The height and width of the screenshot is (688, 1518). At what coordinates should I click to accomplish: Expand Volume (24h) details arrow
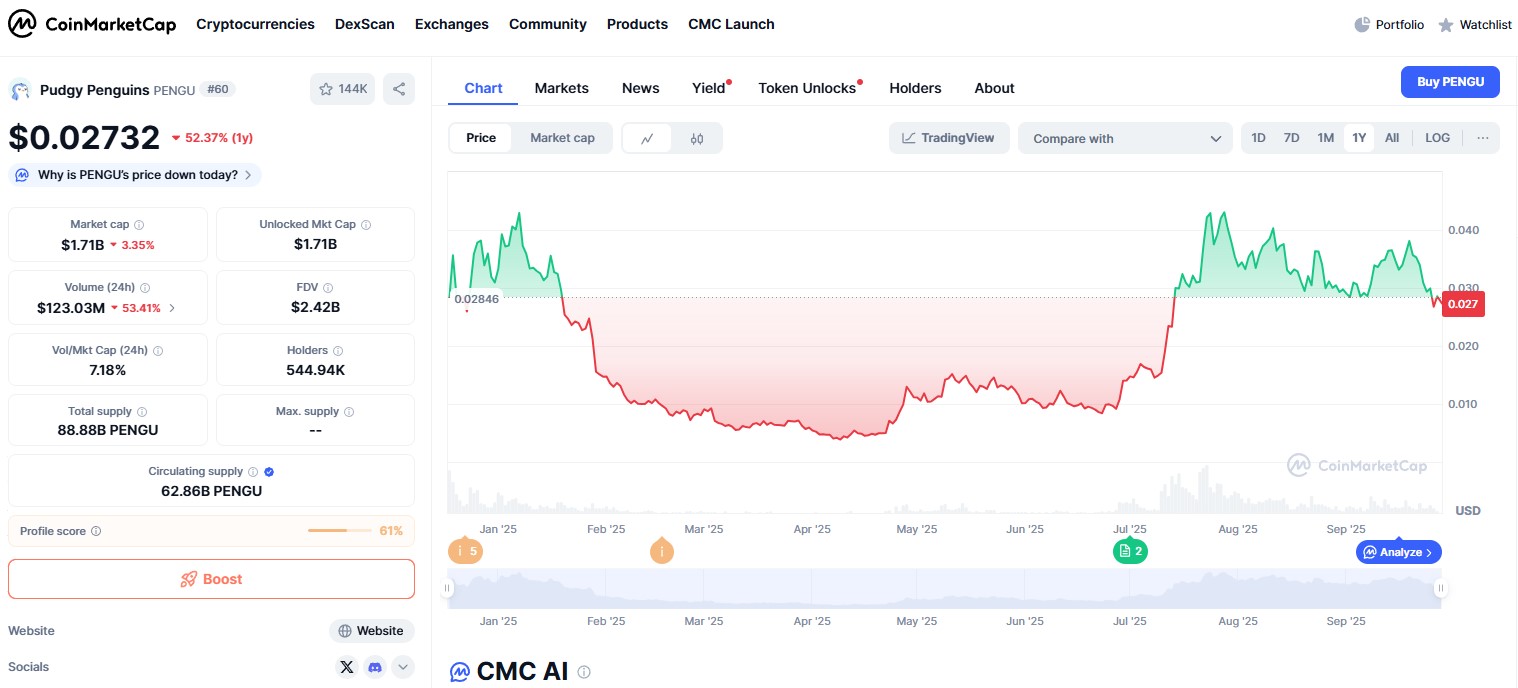pos(172,308)
